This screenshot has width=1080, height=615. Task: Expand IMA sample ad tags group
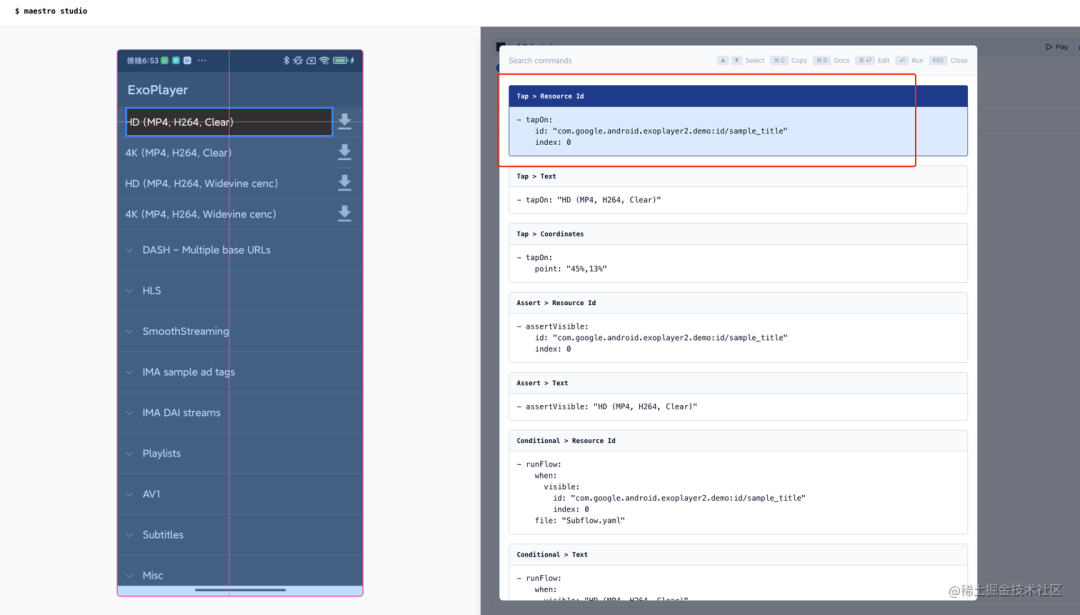tap(240, 372)
